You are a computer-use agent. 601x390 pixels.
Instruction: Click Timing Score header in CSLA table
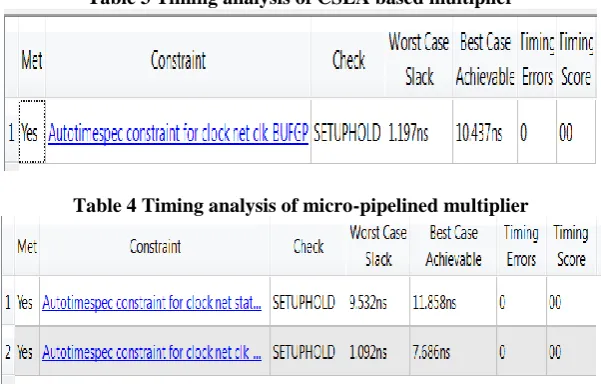pyautogui.click(x=576, y=59)
